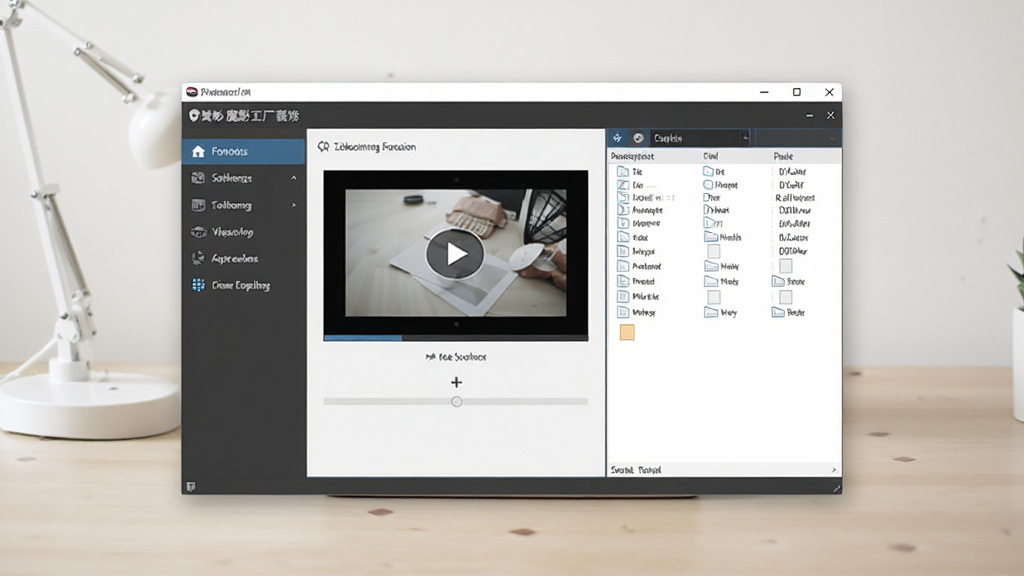Expand the sidebar submenu using the right arrow

pos(294,205)
